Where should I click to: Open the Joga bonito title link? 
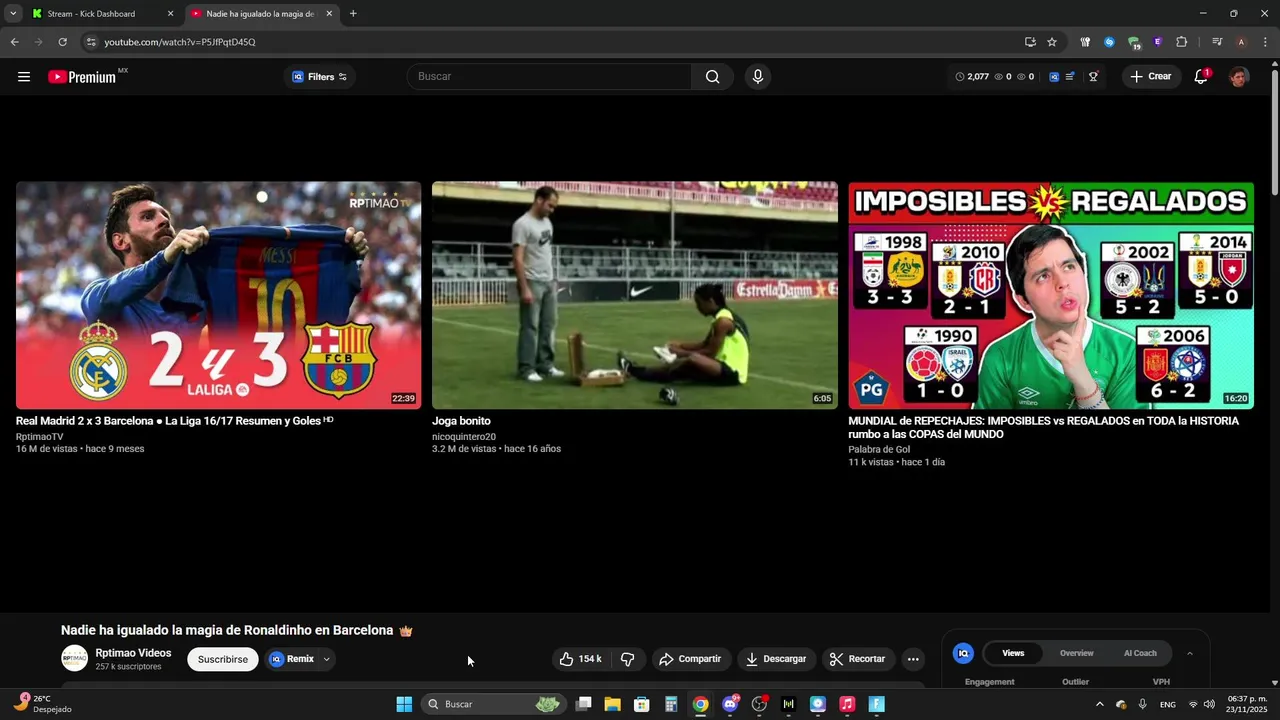[x=461, y=421]
